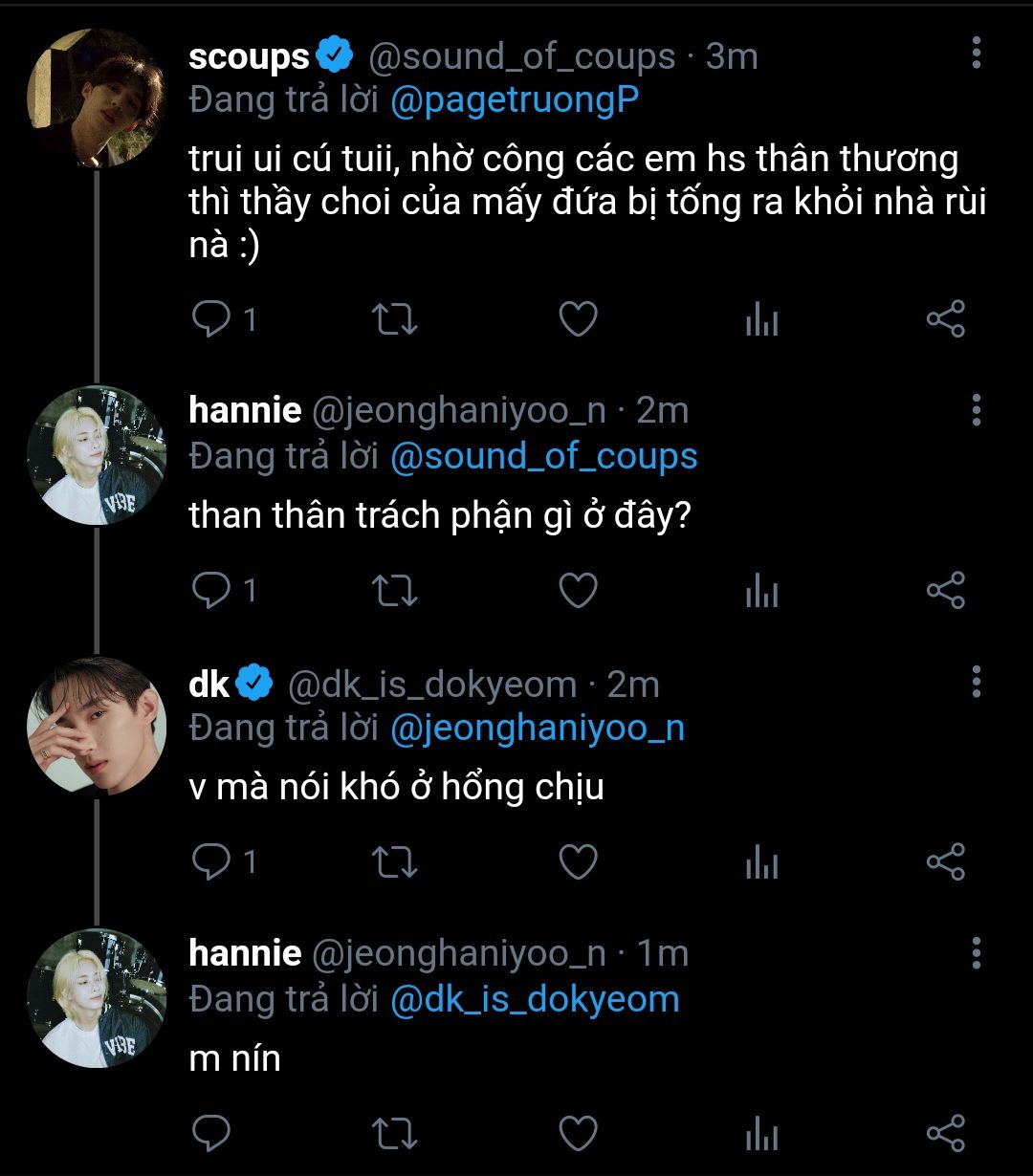Open more options on dk's tweet
Screen dimensions: 1033x1176
976,682
